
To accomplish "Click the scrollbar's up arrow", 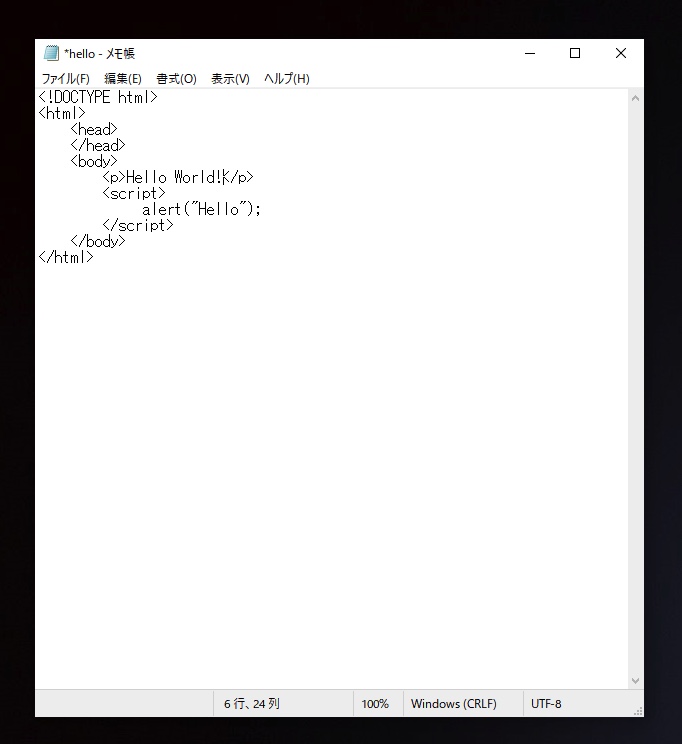I will click(636, 98).
